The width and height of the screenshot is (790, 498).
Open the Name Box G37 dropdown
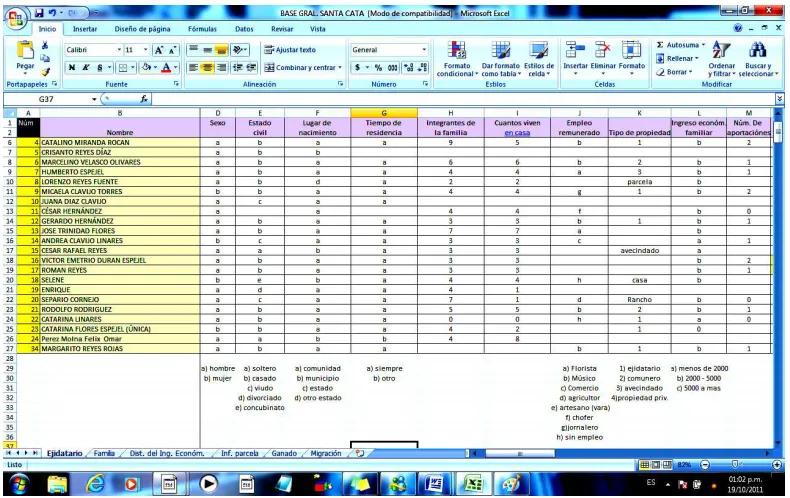click(94, 99)
